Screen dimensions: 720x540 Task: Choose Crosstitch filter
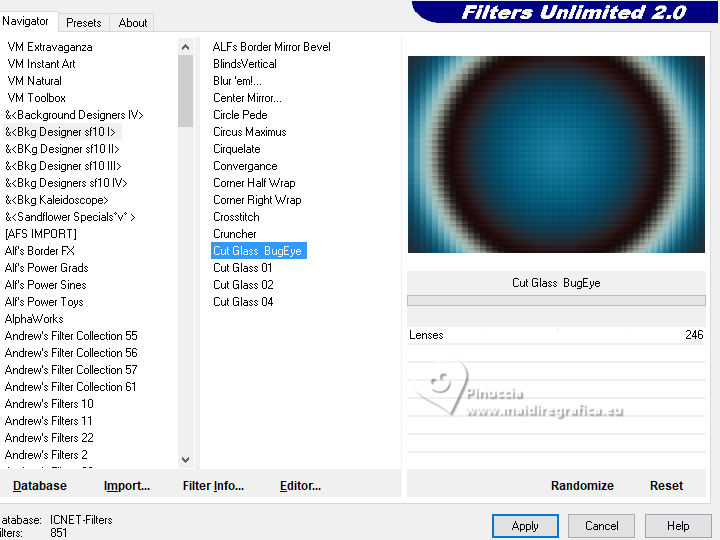236,217
